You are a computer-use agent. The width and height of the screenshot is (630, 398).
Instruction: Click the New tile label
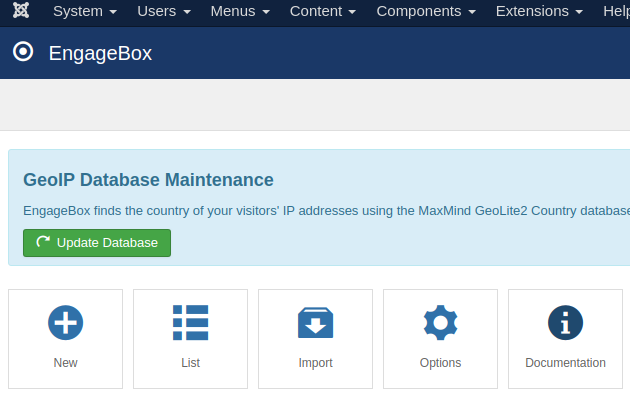[x=65, y=363]
